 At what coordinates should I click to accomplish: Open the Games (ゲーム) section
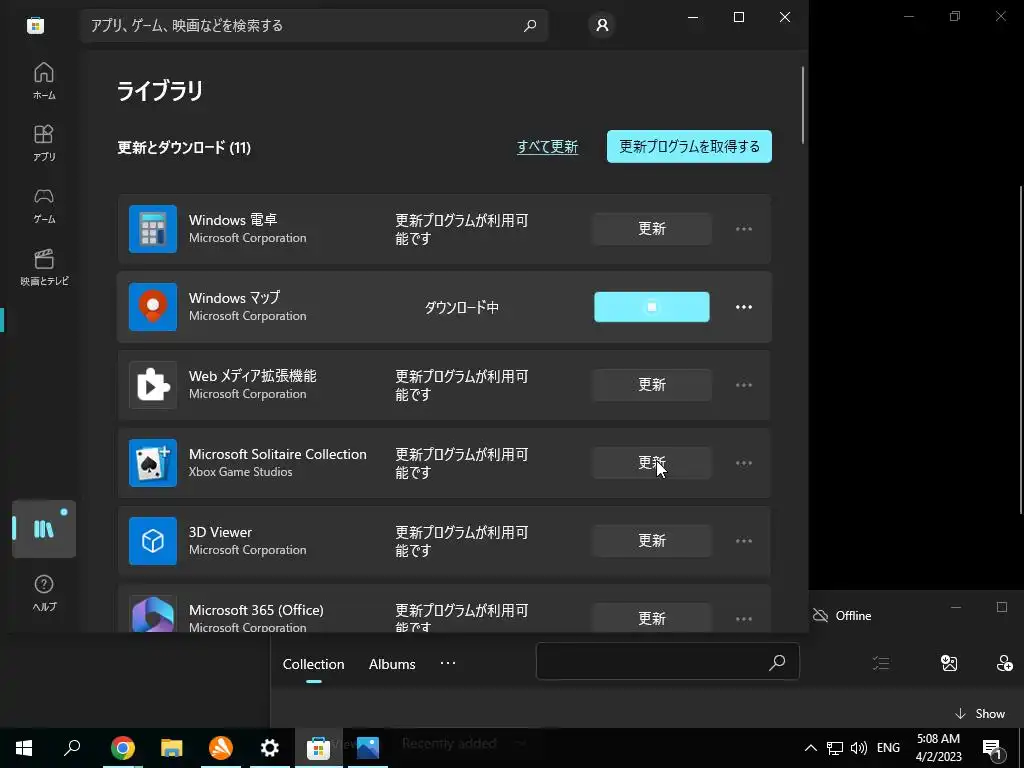(44, 205)
